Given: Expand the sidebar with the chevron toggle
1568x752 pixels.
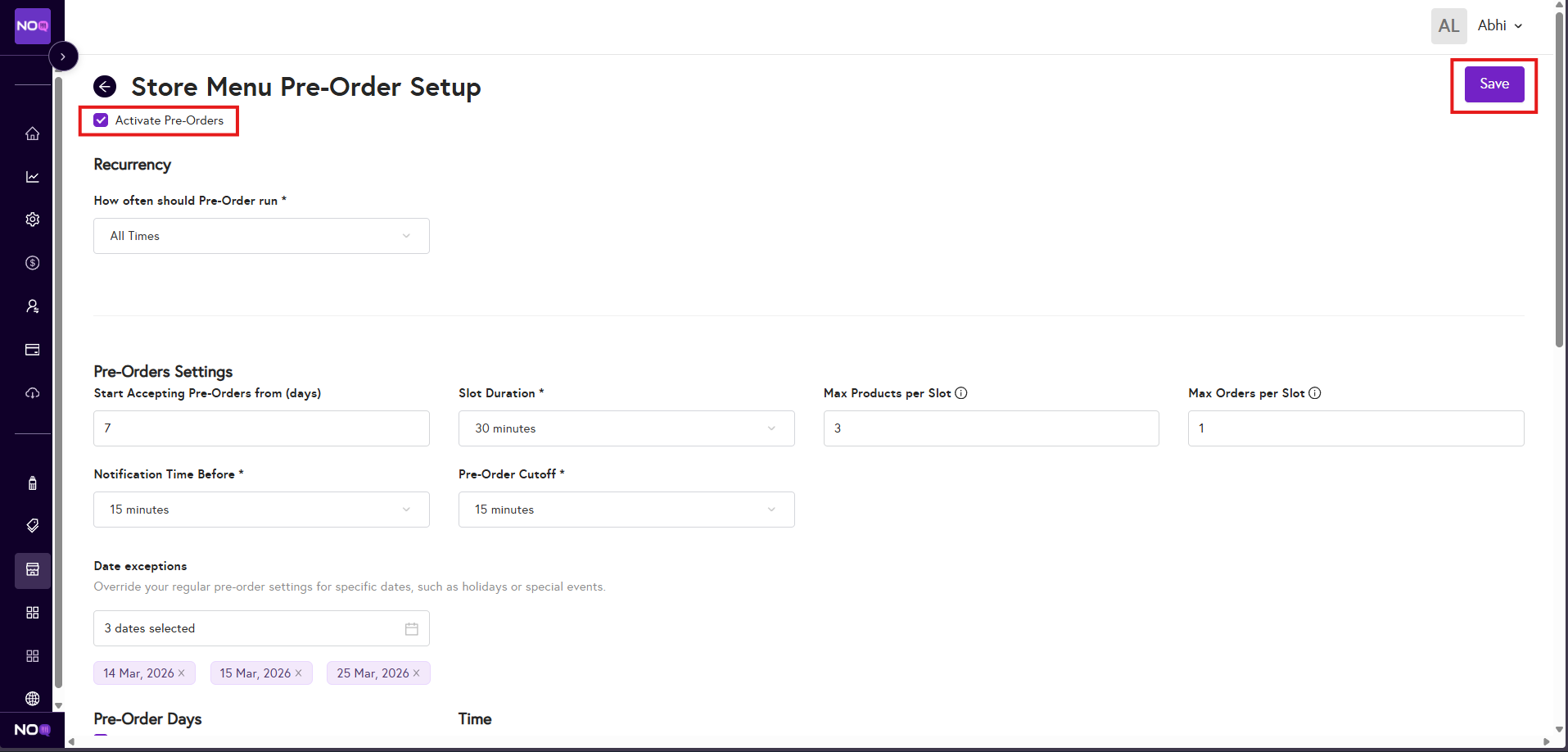Looking at the screenshot, I should 63,57.
